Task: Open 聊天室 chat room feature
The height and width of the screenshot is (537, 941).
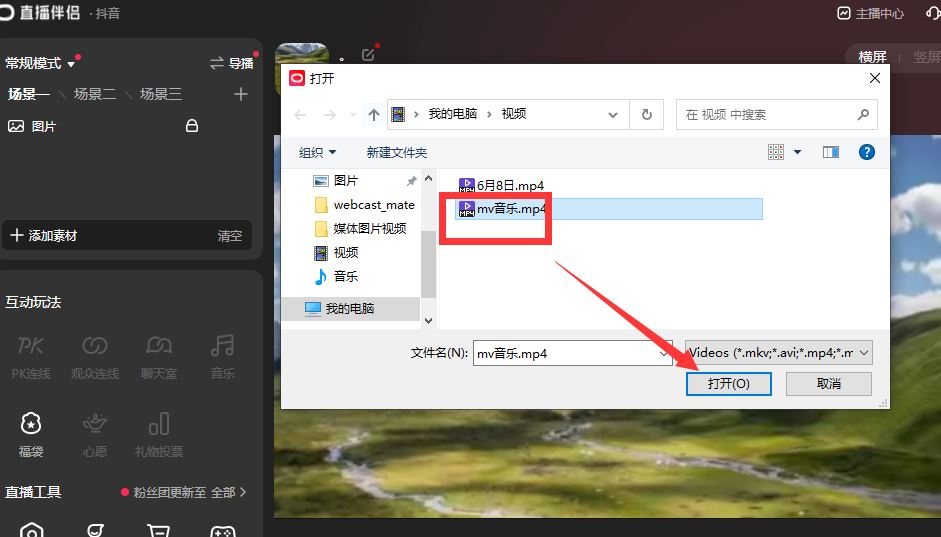Action: [x=158, y=358]
